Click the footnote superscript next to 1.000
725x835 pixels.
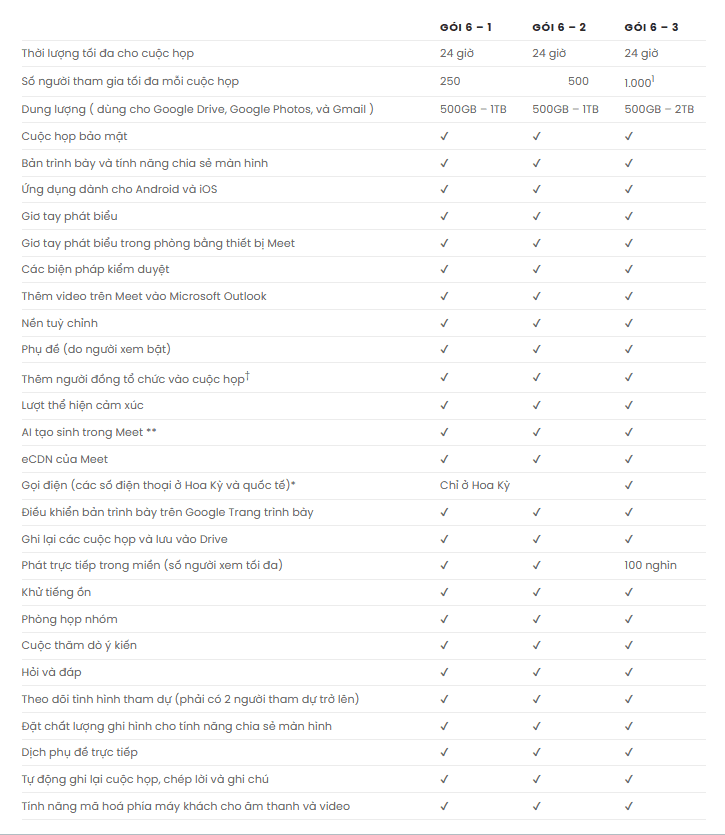654,78
